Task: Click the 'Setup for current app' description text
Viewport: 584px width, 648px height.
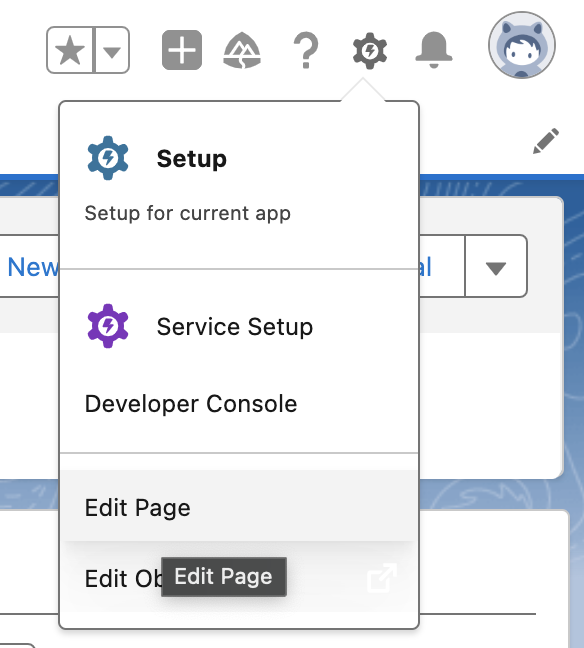Action: click(x=188, y=213)
